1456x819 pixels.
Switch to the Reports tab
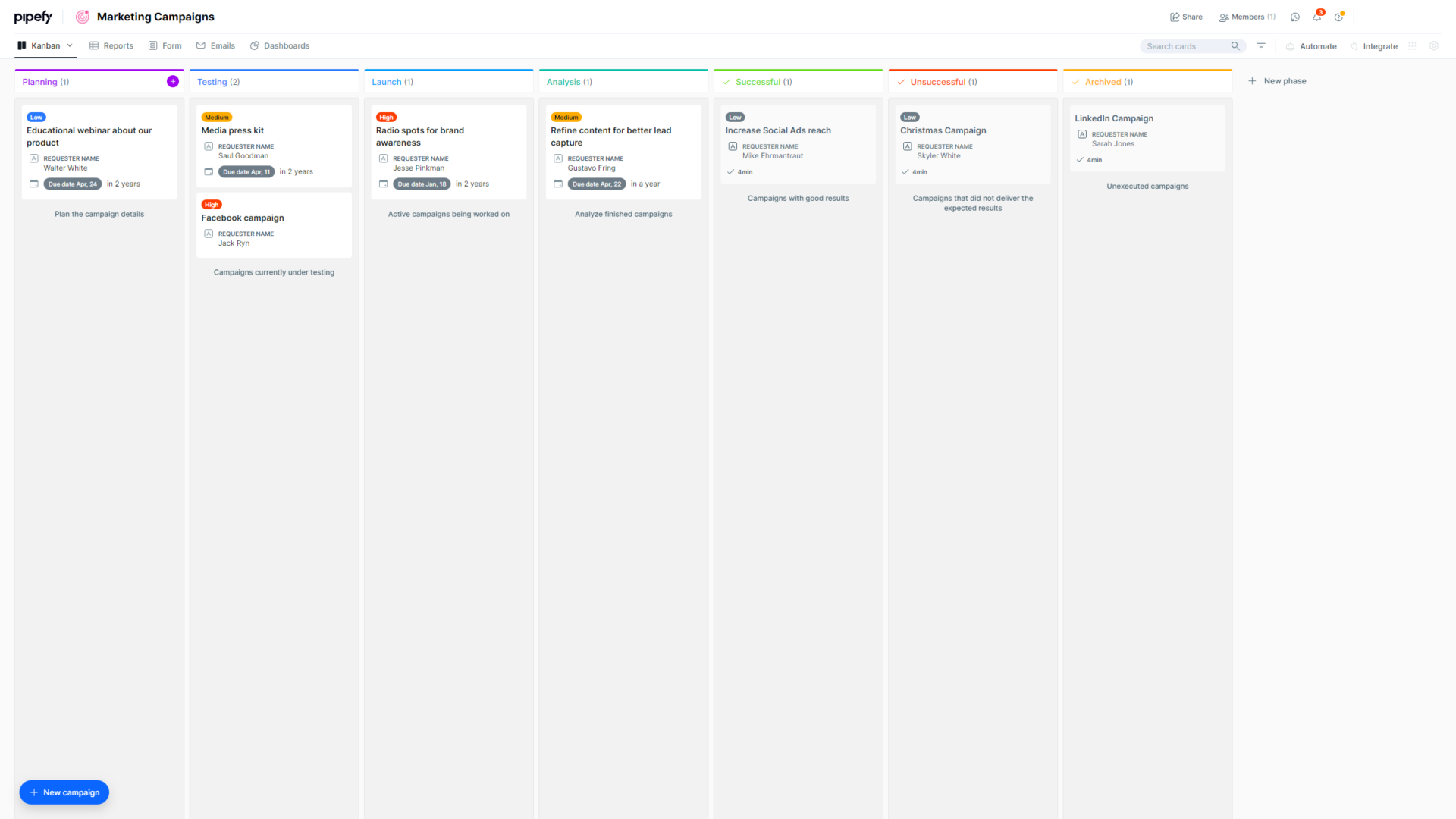pos(111,45)
